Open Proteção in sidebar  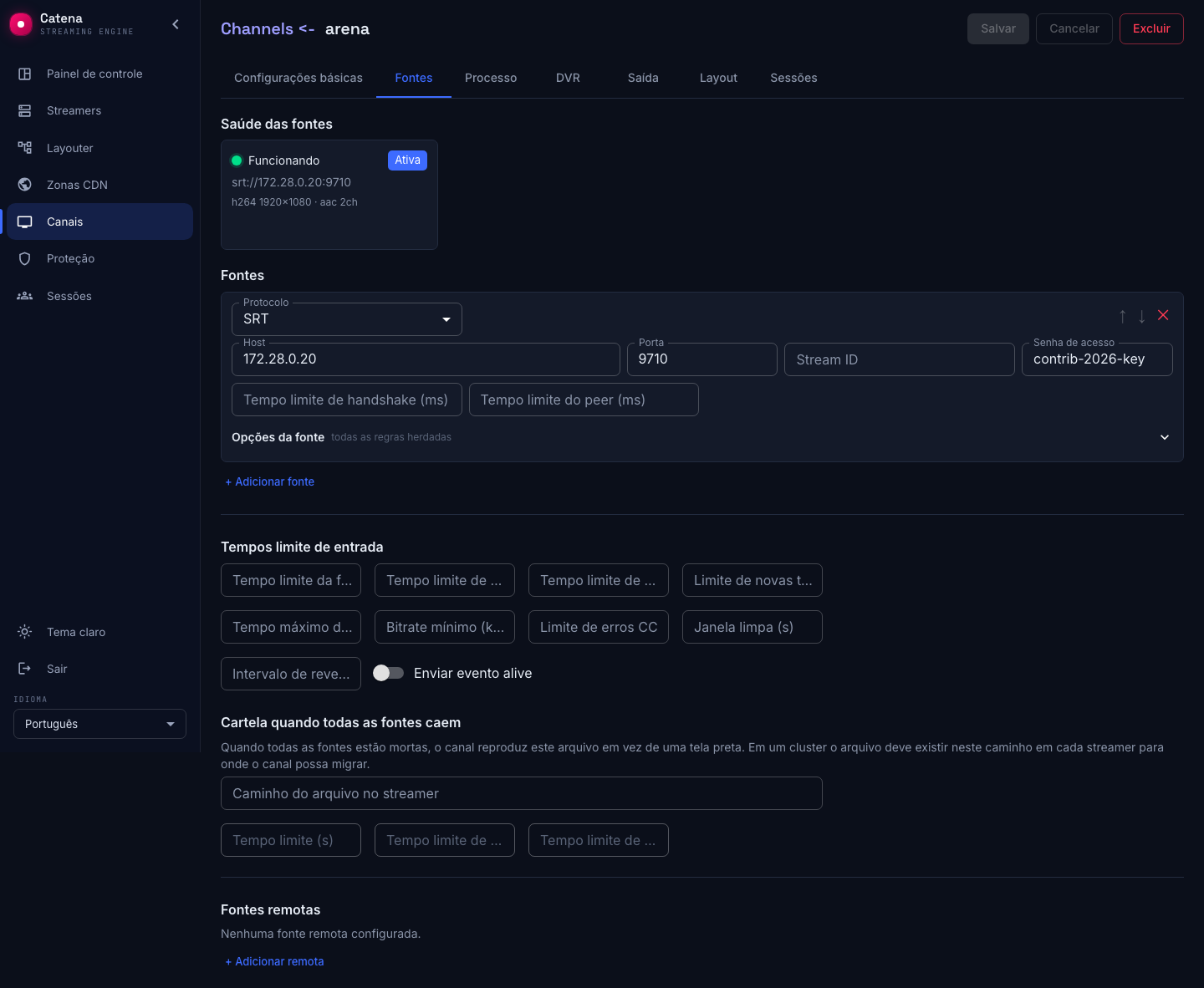coord(99,258)
